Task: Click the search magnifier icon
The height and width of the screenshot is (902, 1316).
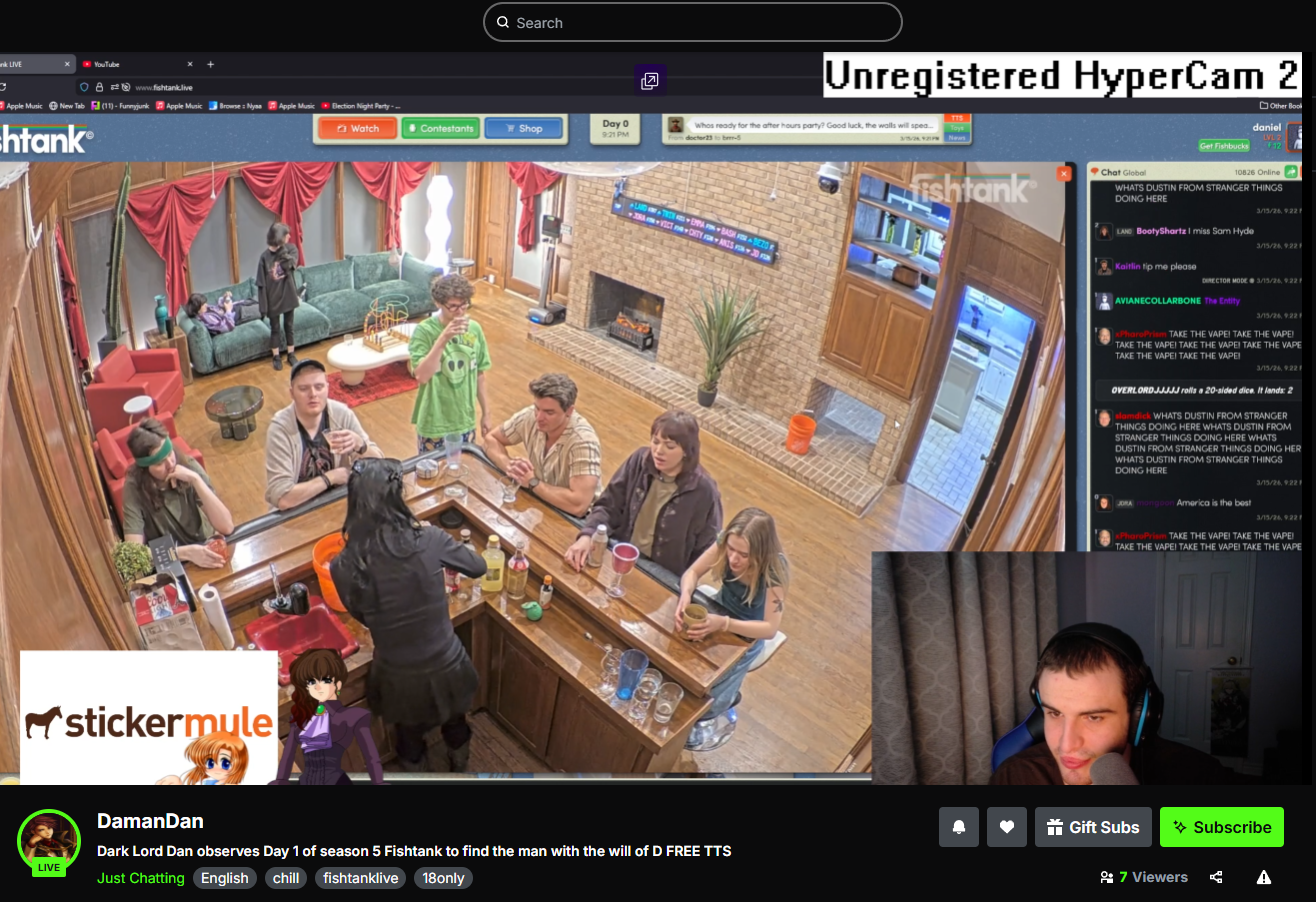Action: [503, 22]
